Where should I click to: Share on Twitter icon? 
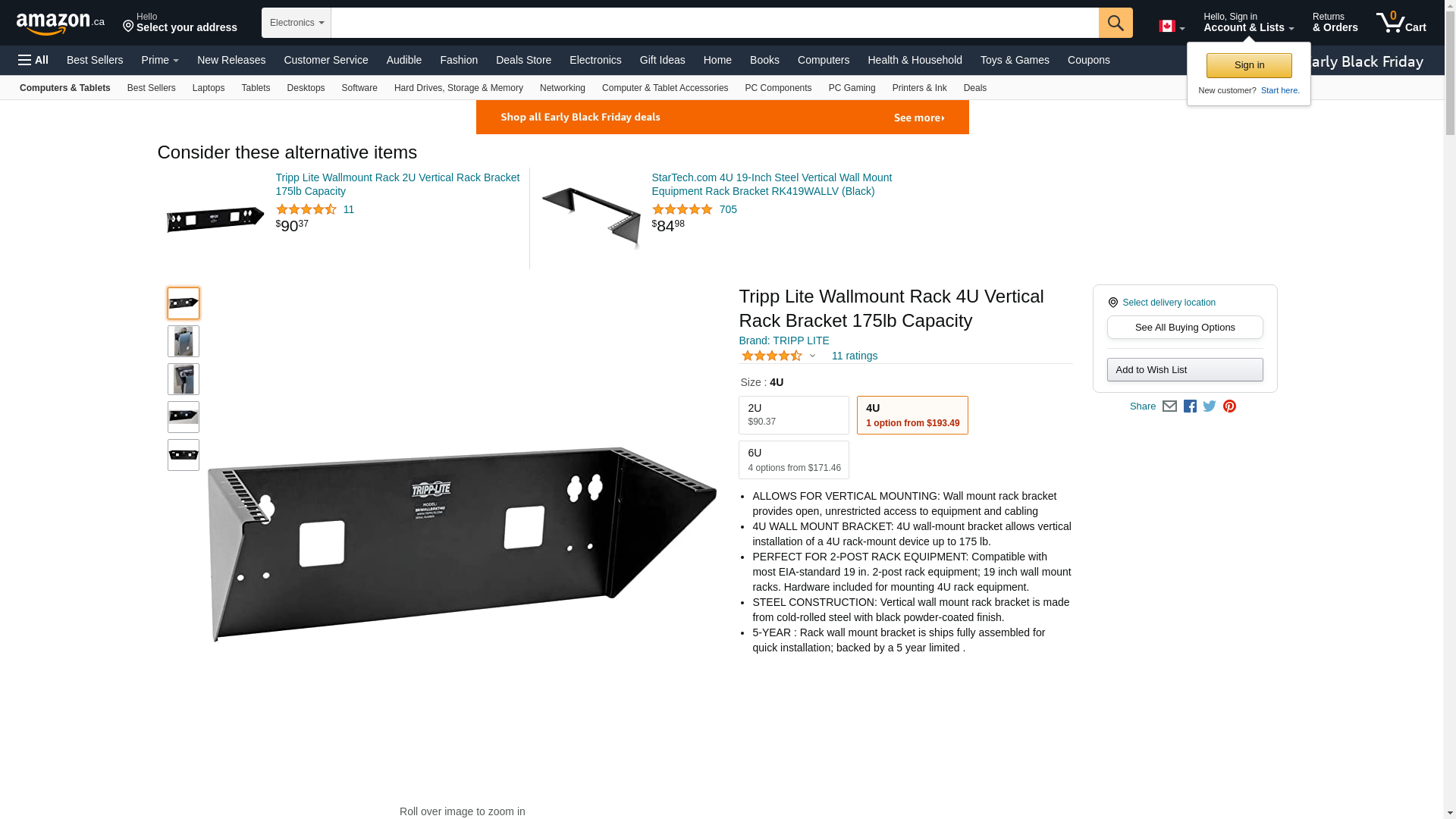[x=1210, y=406]
